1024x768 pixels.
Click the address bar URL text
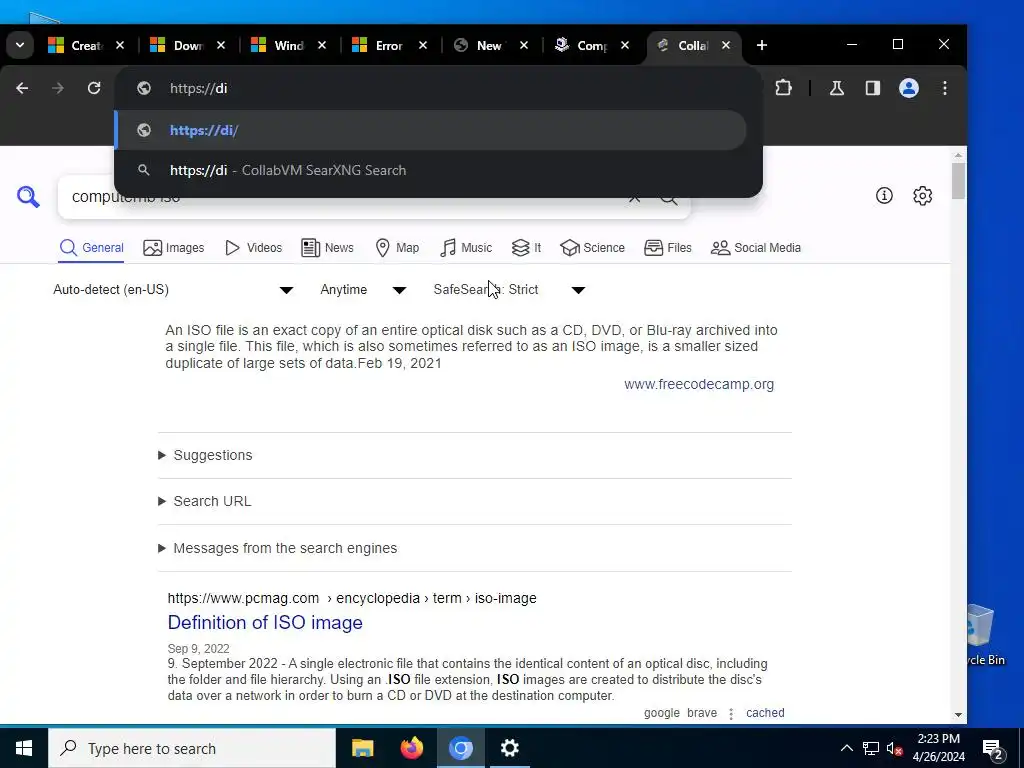[x=199, y=88]
